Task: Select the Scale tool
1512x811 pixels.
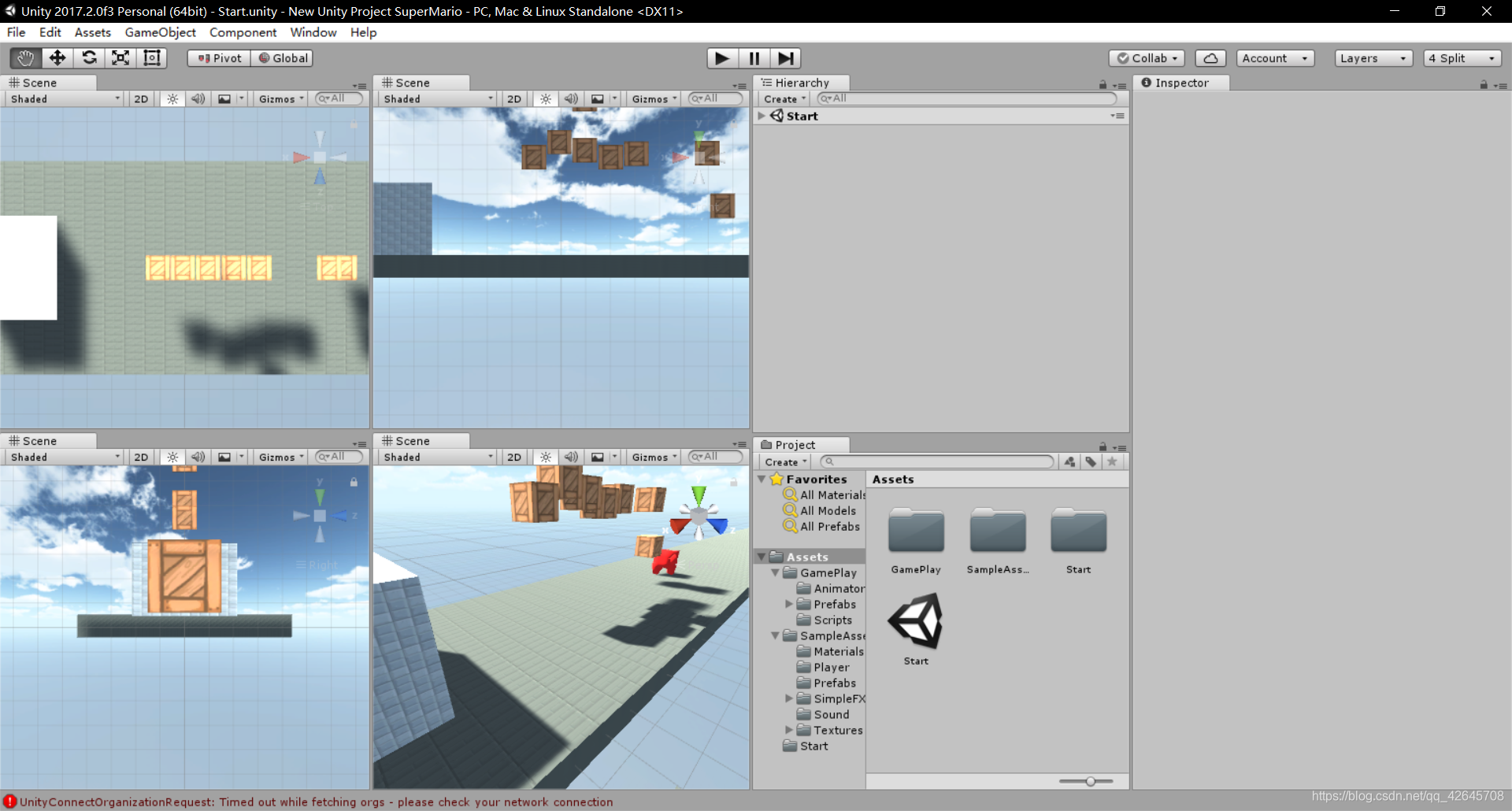Action: [120, 58]
